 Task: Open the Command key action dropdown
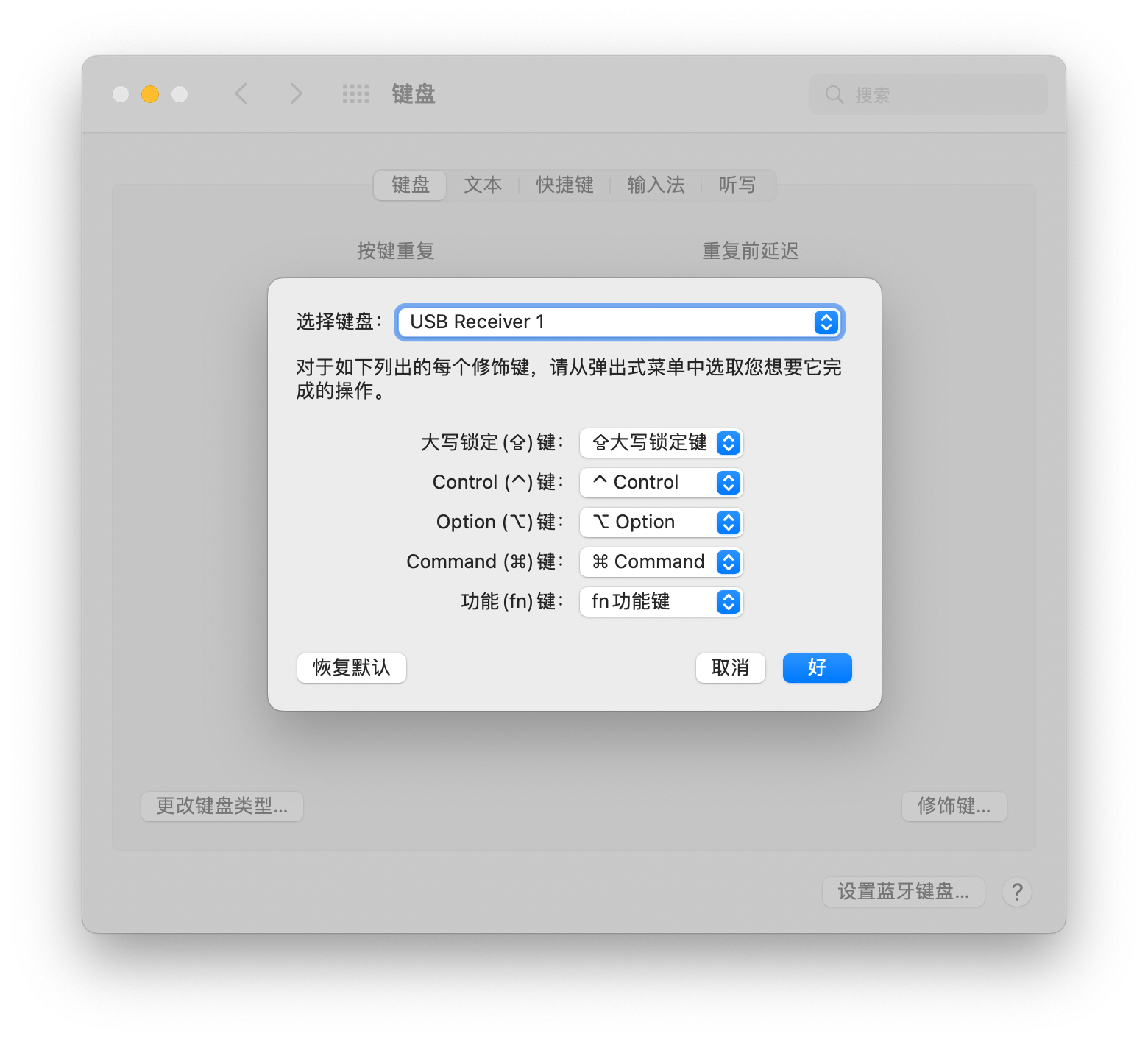tap(662, 562)
